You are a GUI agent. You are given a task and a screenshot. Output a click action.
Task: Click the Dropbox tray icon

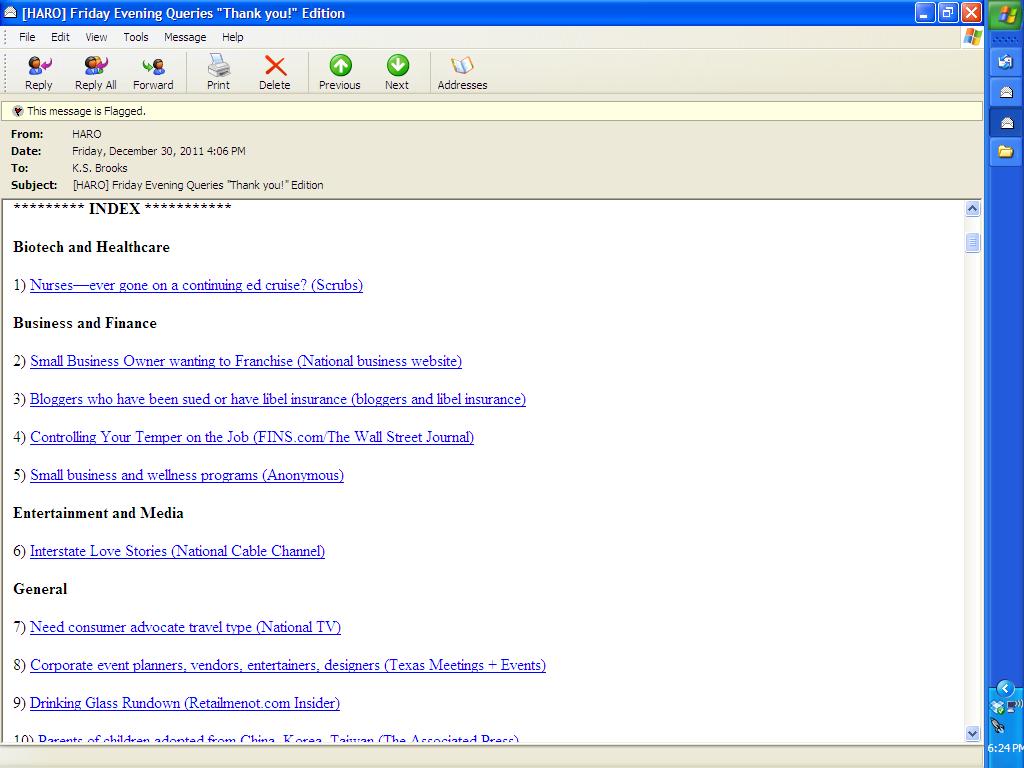(997, 707)
